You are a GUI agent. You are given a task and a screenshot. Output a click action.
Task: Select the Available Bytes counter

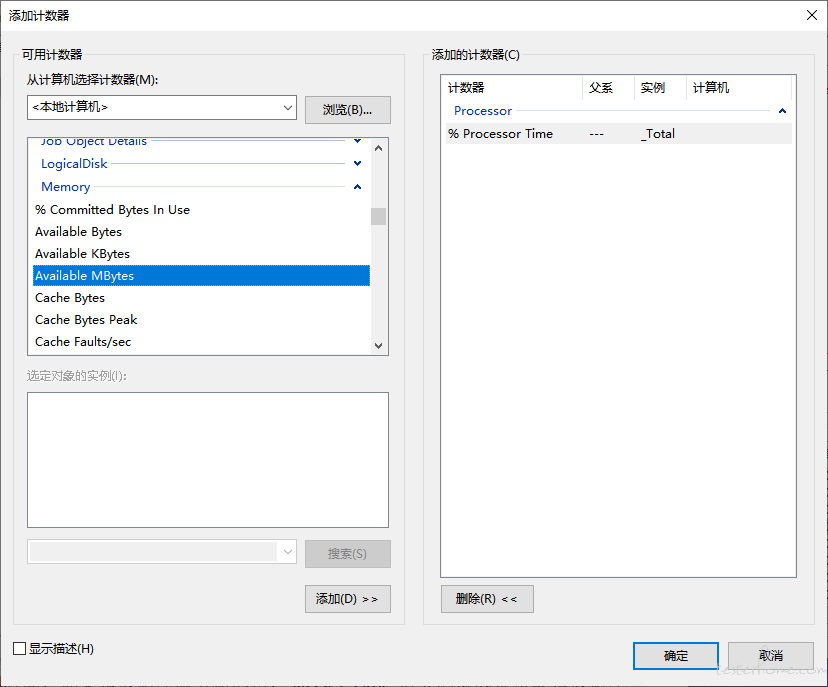[201, 232]
